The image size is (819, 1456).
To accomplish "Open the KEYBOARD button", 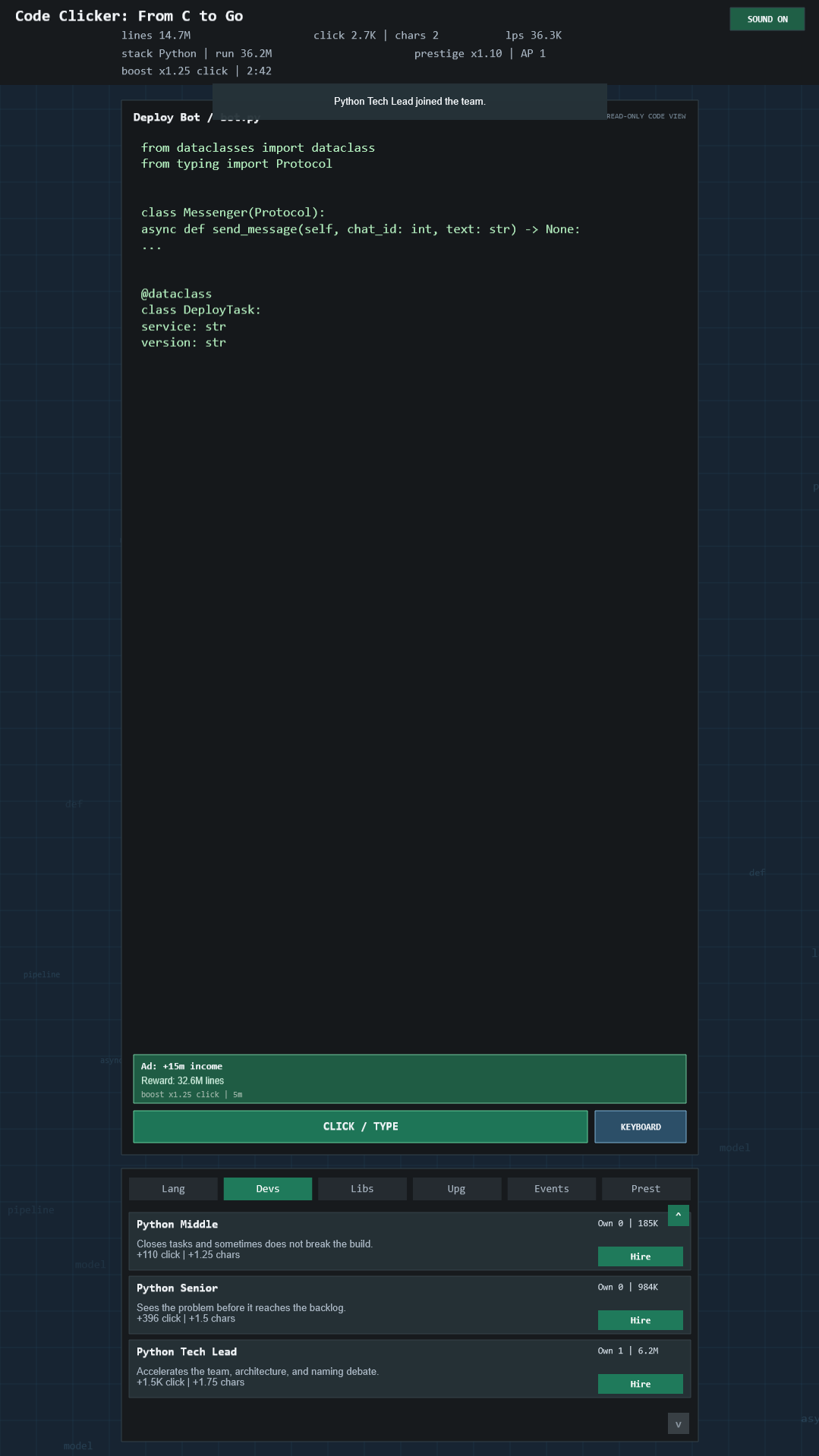I will click(x=641, y=1127).
